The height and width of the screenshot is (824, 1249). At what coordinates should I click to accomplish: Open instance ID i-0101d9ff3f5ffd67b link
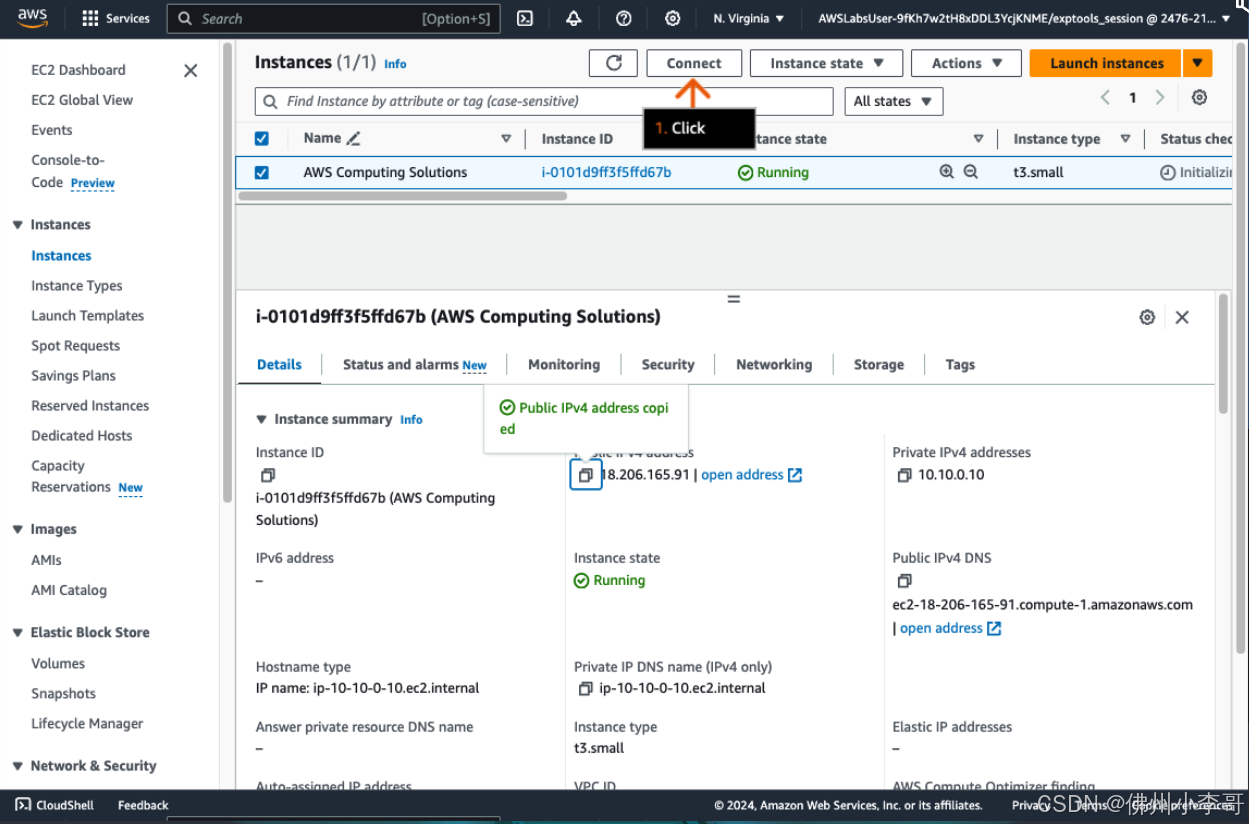pos(606,172)
